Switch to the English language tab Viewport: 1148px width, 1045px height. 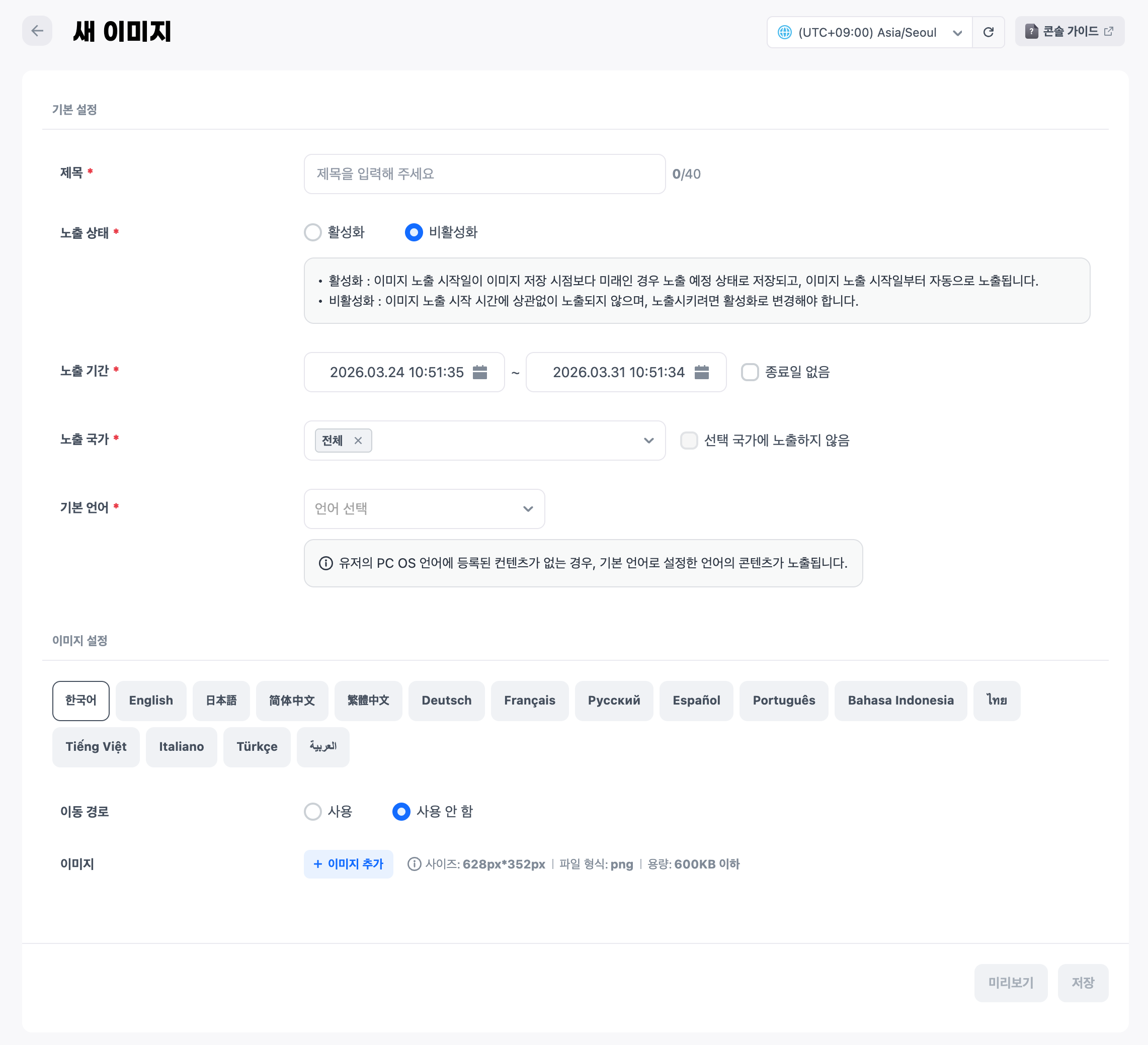tap(150, 701)
